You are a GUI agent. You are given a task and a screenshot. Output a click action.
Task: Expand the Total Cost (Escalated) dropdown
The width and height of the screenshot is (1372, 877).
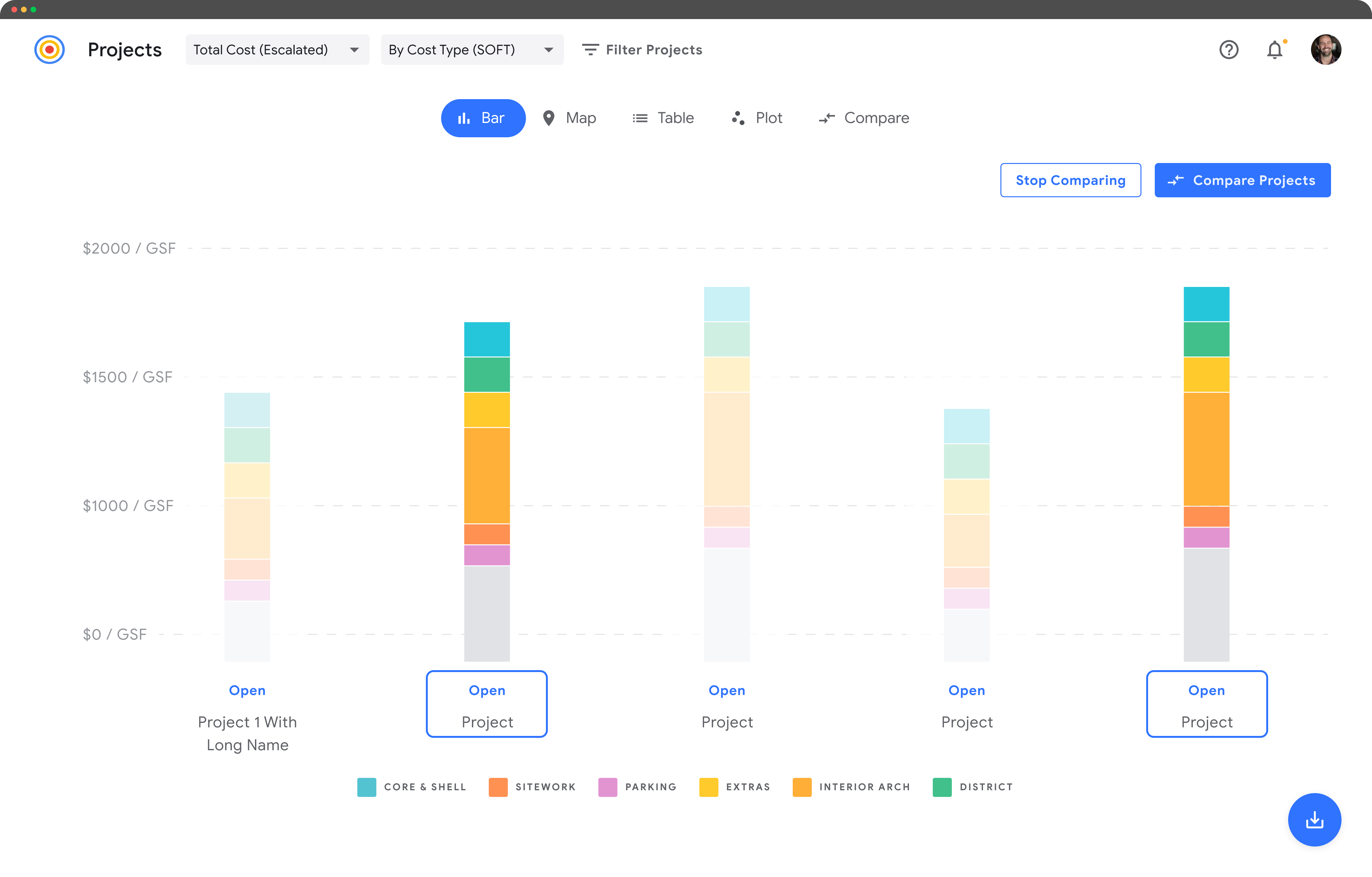pyautogui.click(x=352, y=49)
